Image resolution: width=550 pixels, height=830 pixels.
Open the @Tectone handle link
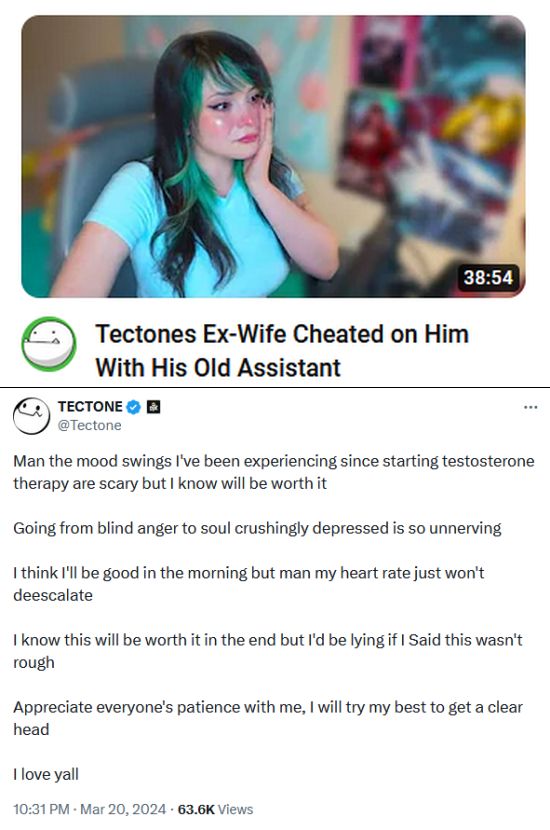89,426
